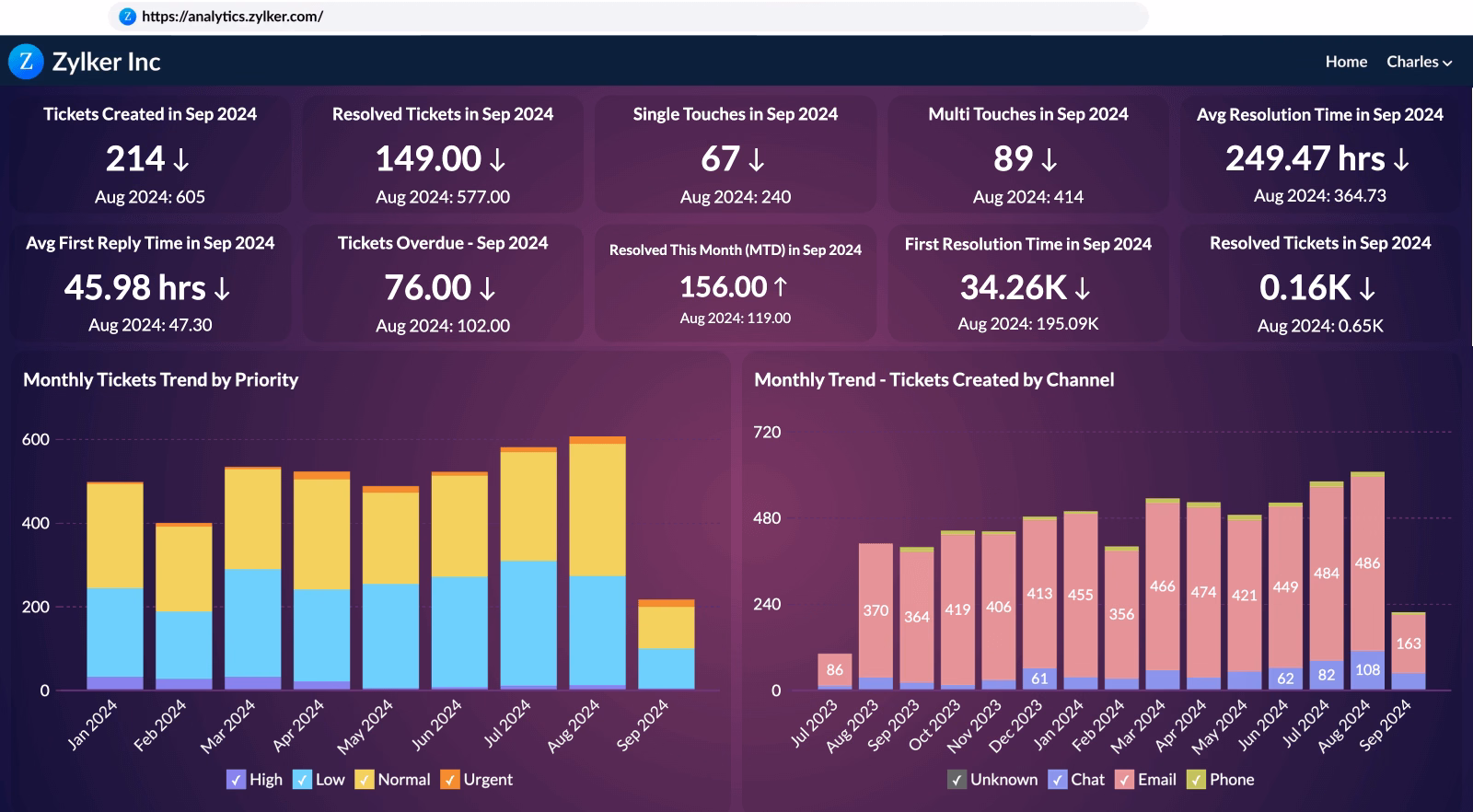Click down arrow next to First Resolution Time 34.26K
Viewport: 1473px width, 812px height.
point(1083,289)
